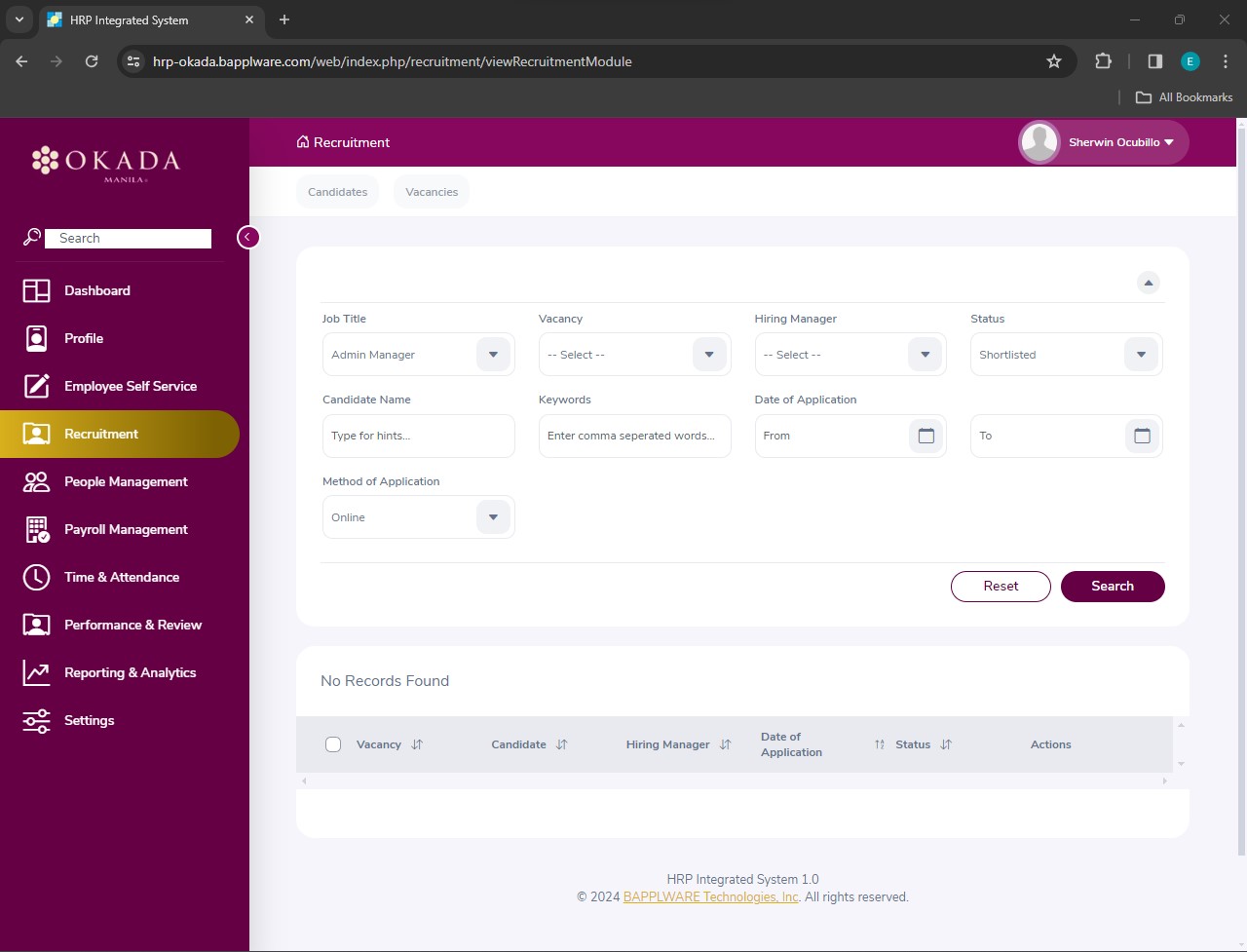Click the Dashboard icon in sidebar
Screen dimensions: 1247x952
click(36, 290)
